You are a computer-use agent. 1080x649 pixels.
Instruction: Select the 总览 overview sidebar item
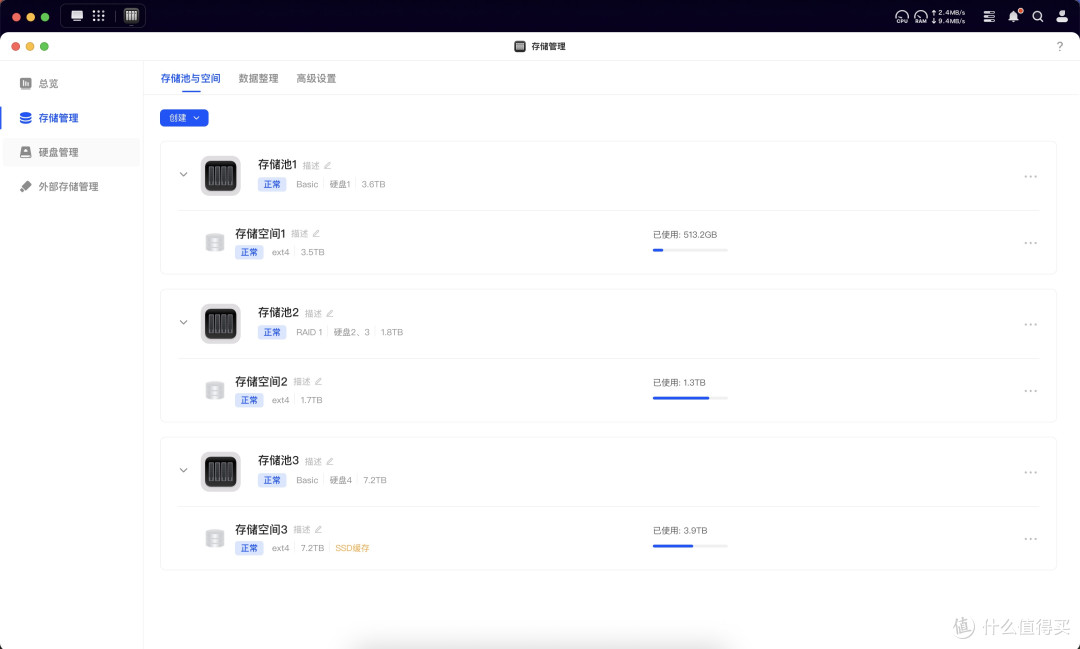click(x=71, y=83)
